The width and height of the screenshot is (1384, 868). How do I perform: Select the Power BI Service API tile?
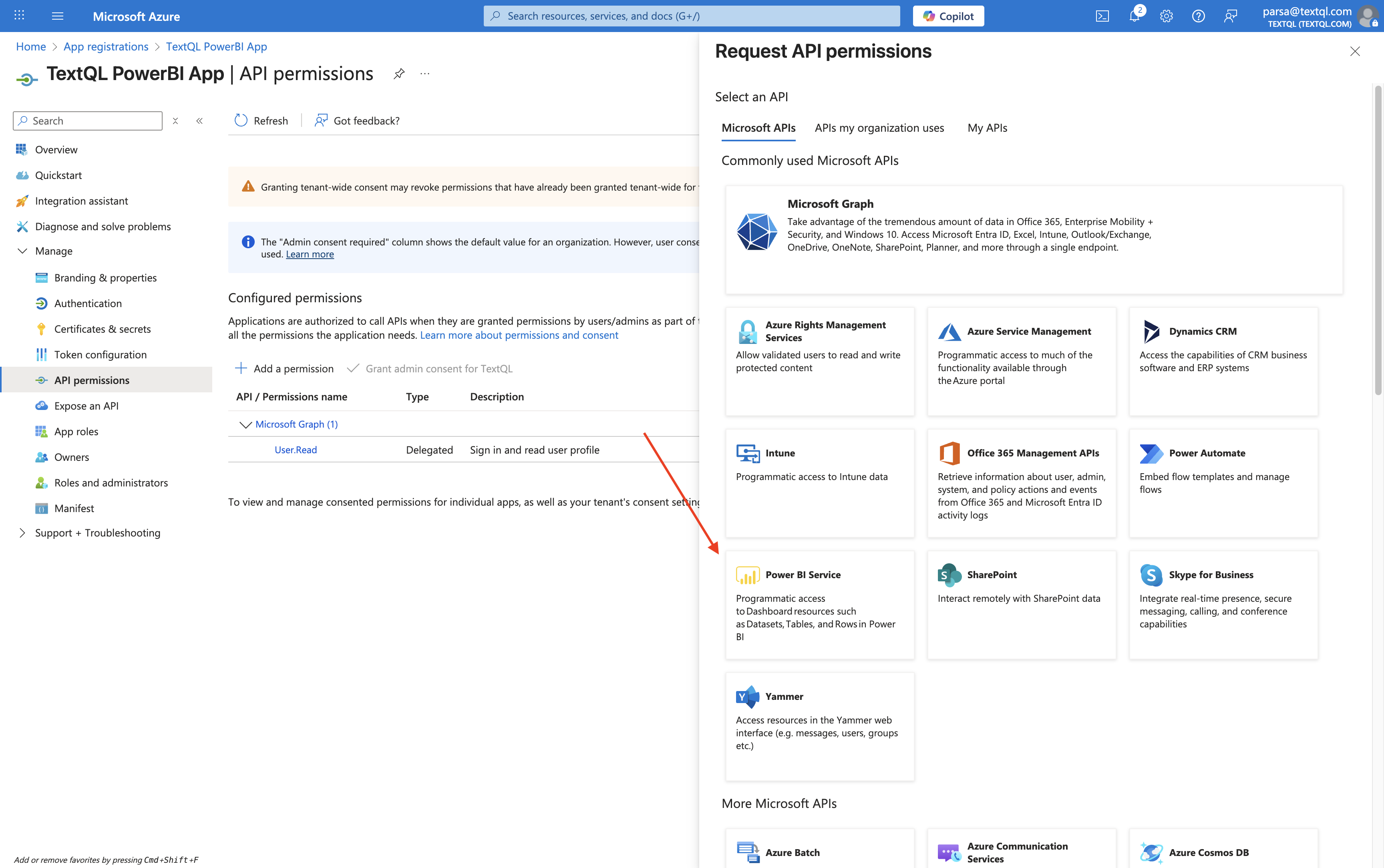[819, 604]
